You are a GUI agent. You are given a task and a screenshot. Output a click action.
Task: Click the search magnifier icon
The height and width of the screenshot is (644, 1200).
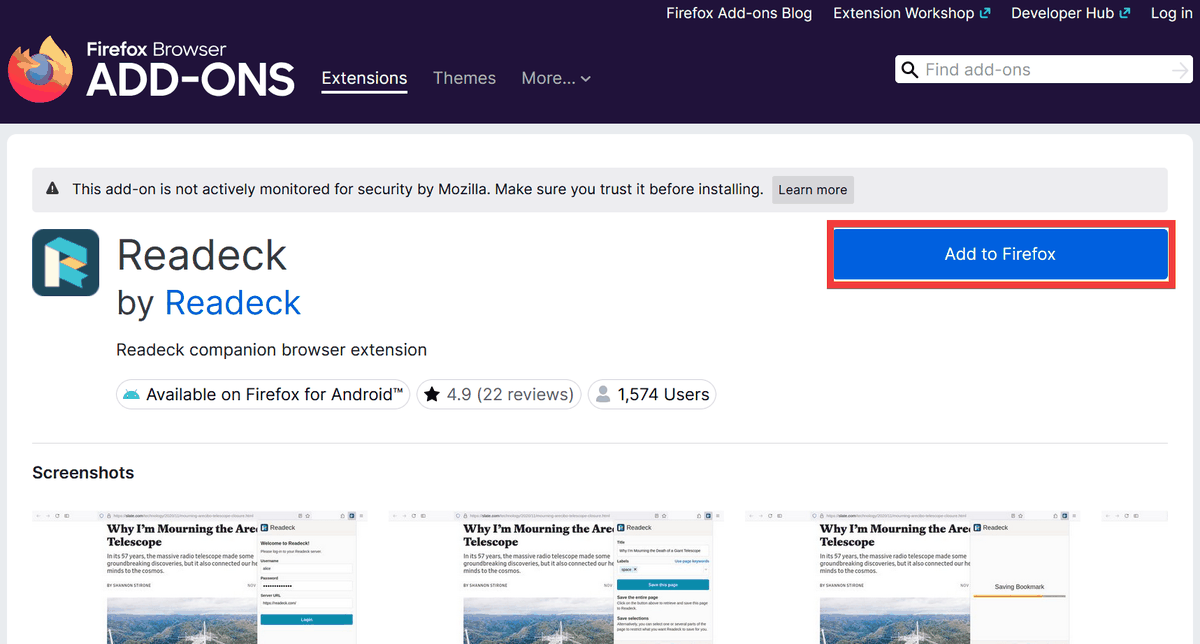pyautogui.click(x=910, y=70)
